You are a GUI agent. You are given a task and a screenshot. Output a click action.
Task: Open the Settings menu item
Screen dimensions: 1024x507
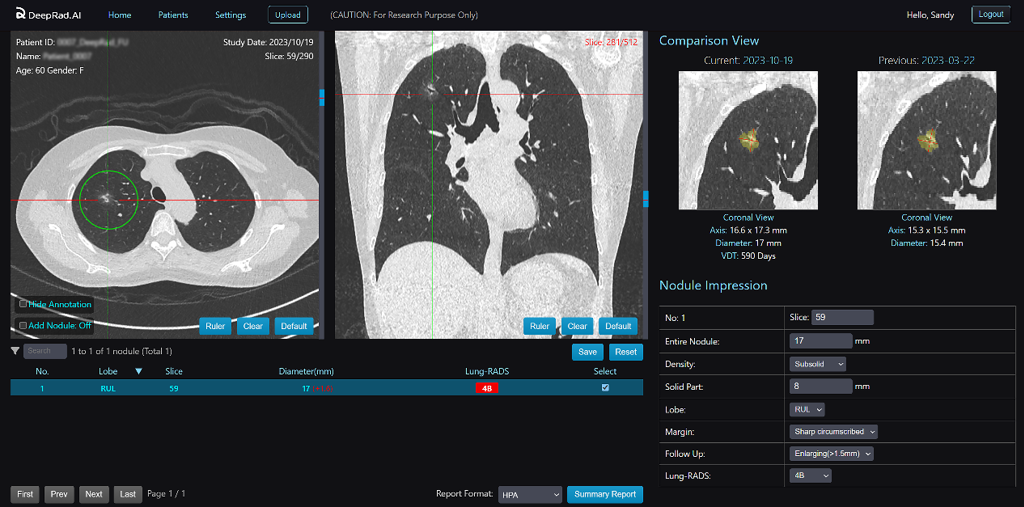tap(231, 14)
